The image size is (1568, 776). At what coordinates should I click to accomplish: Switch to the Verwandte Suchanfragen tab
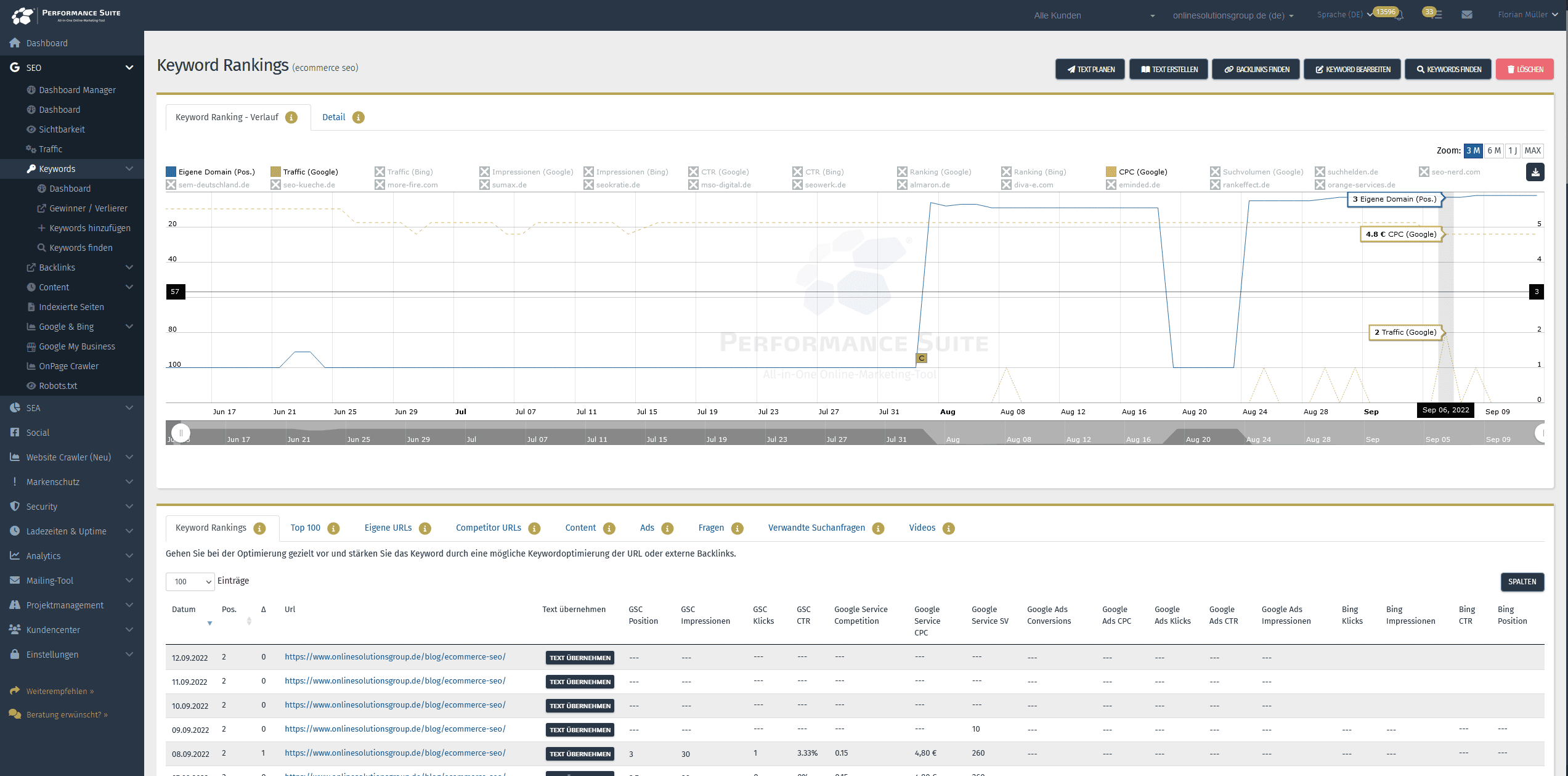(x=816, y=528)
